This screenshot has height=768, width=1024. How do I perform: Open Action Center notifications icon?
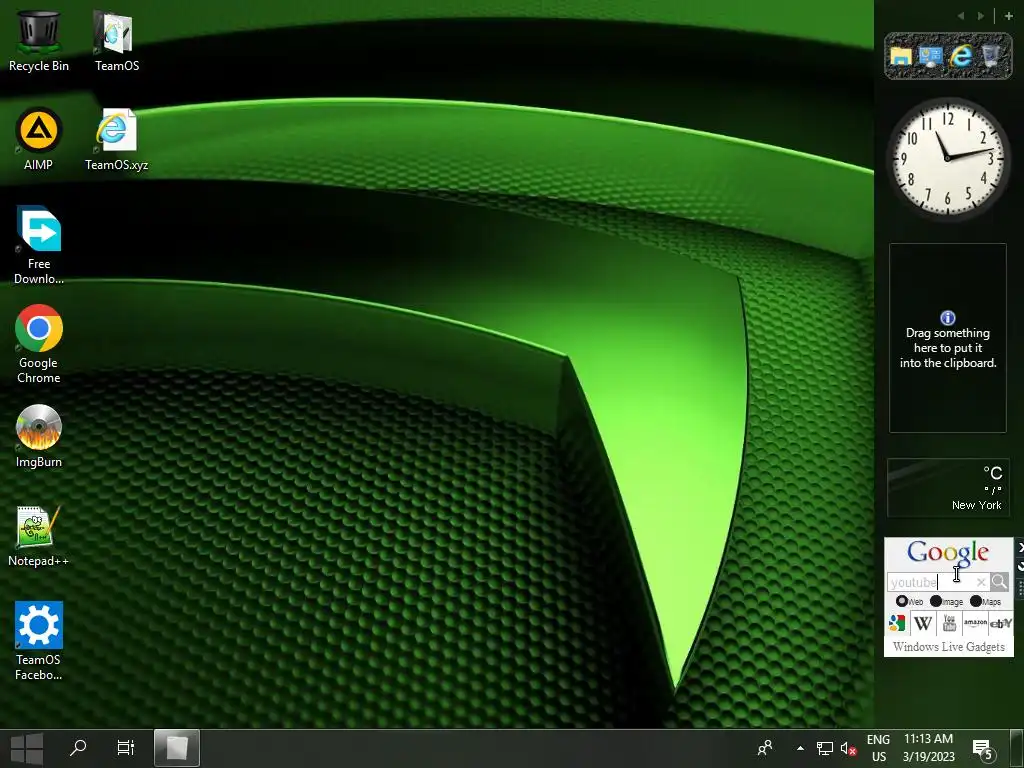click(x=984, y=749)
